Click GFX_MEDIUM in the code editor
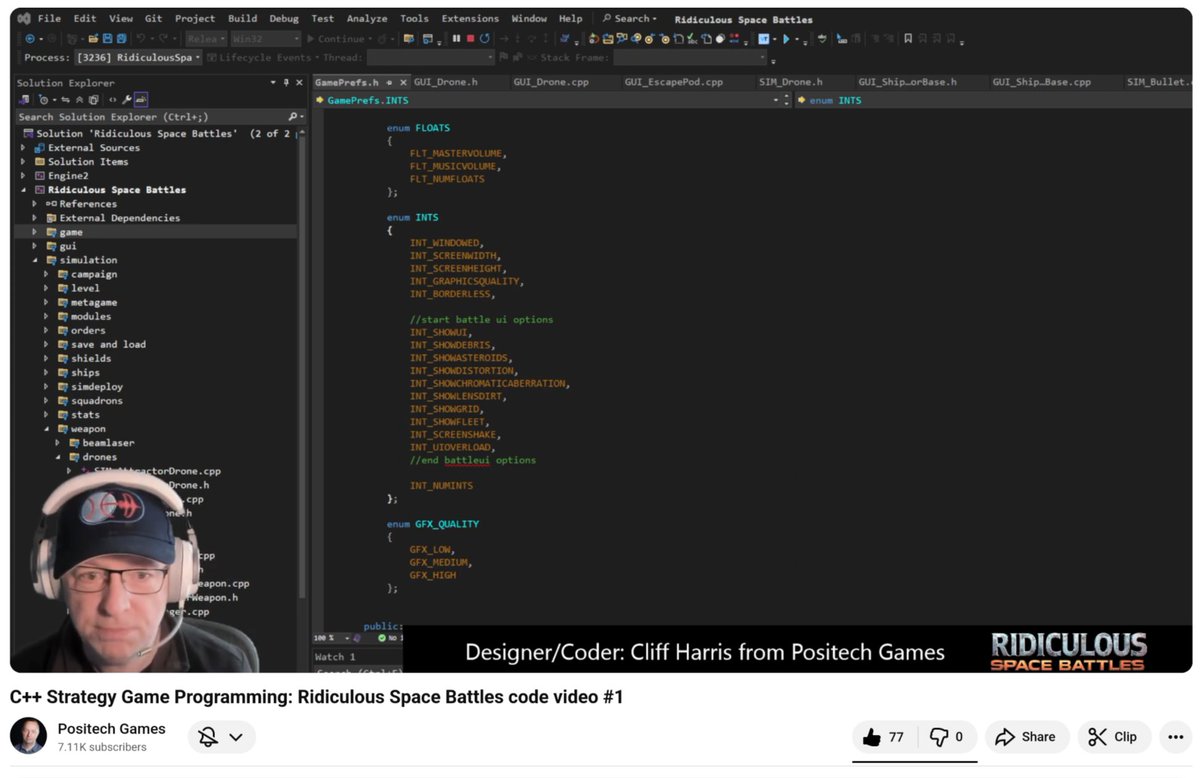This screenshot has width=1200, height=778. [440, 562]
